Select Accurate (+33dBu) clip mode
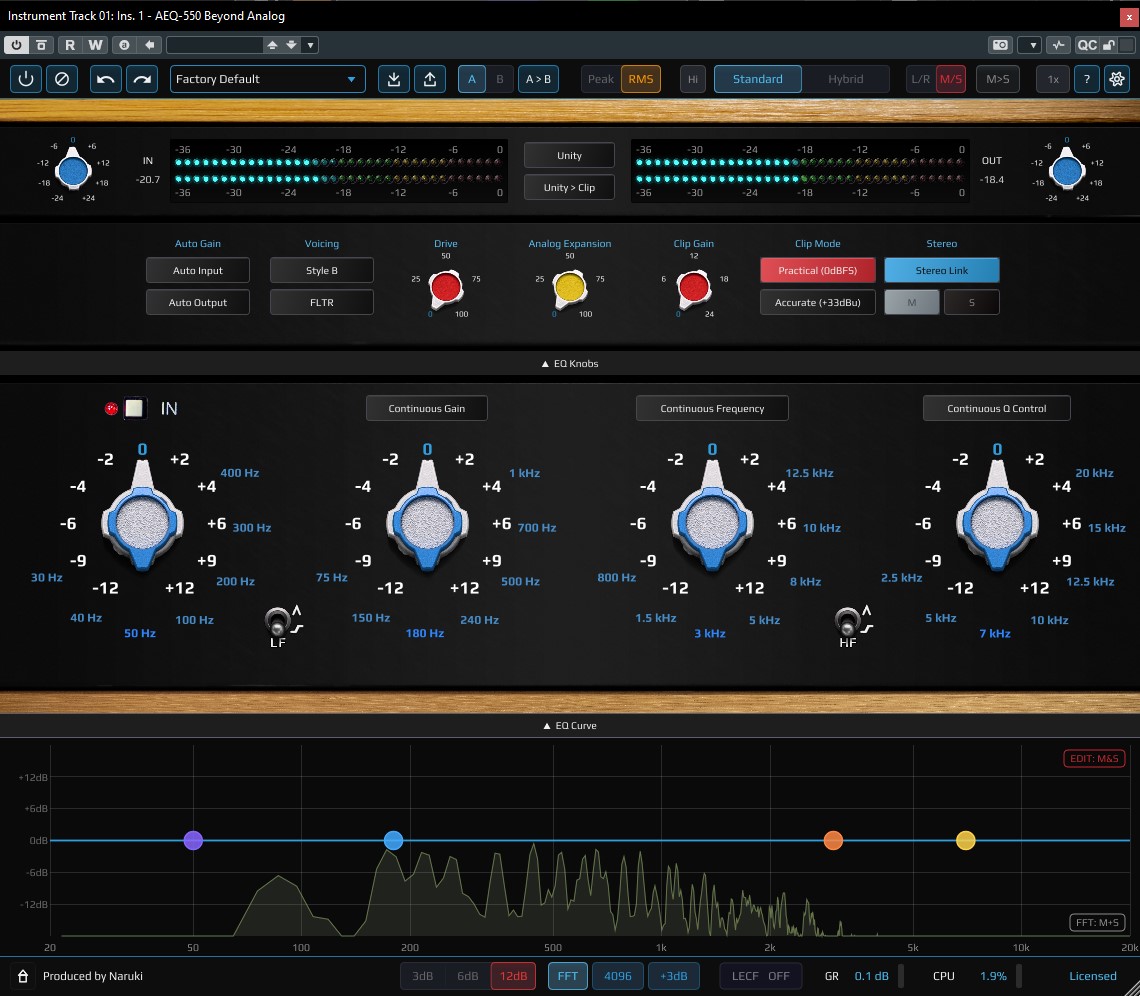 (x=818, y=302)
